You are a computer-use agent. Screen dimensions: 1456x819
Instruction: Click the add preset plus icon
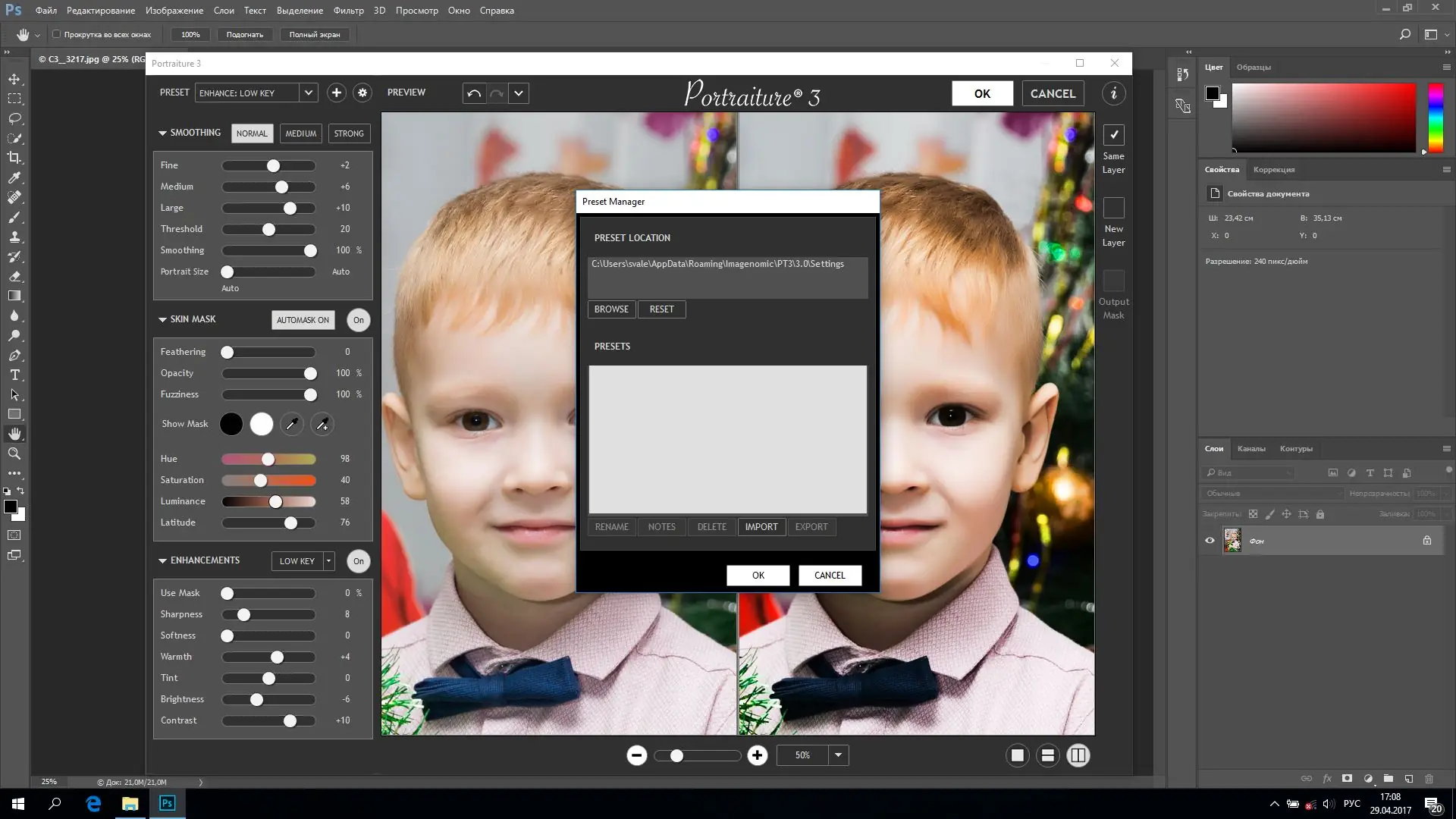point(336,93)
